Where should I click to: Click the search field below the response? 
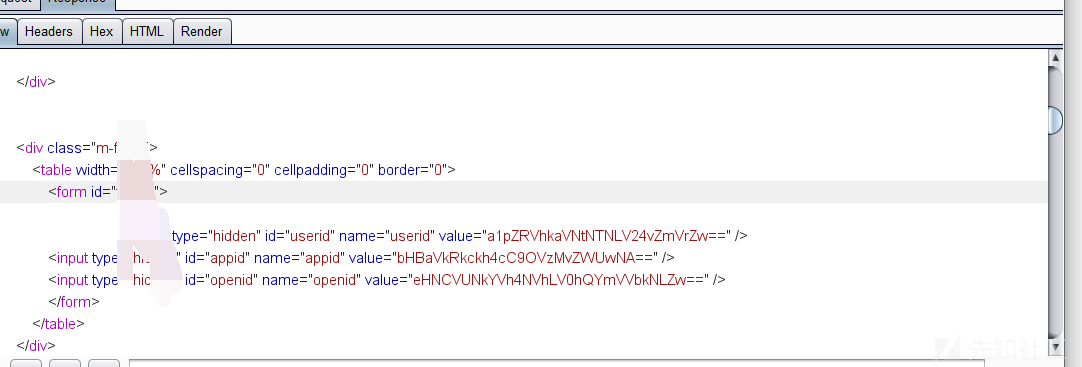(x=556, y=363)
